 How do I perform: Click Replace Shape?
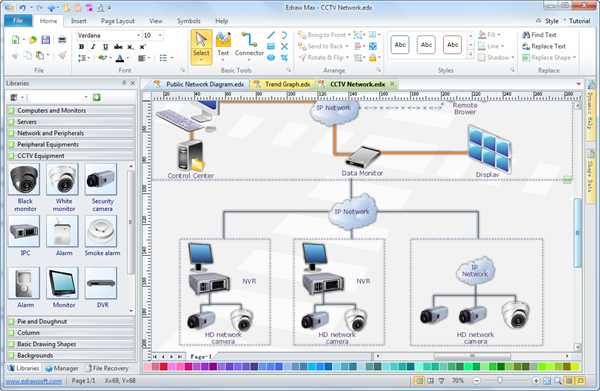click(549, 58)
